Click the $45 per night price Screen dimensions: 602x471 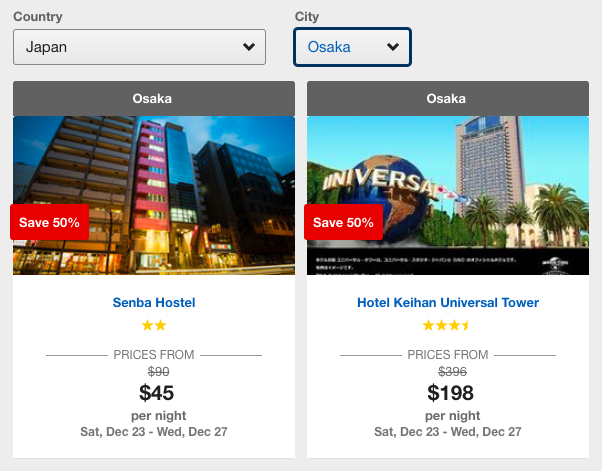tap(156, 393)
